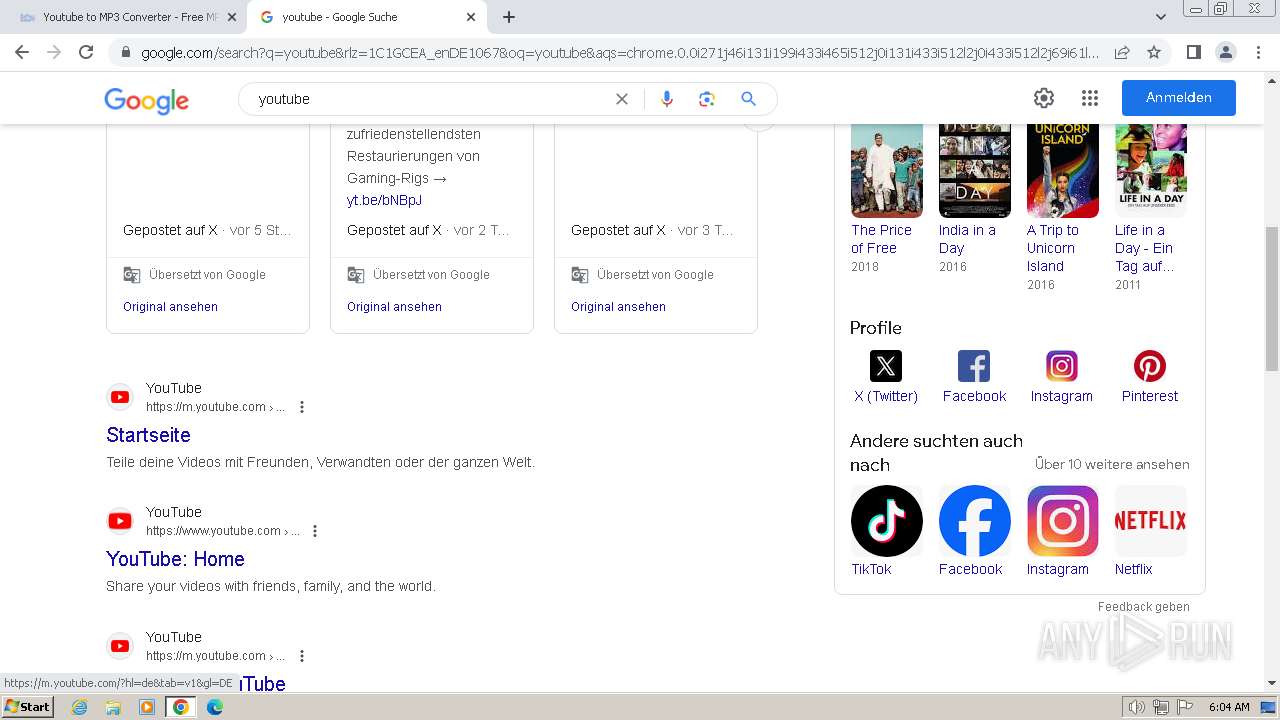Toggle the Chrome side panel
The height and width of the screenshot is (720, 1280).
click(1193, 52)
